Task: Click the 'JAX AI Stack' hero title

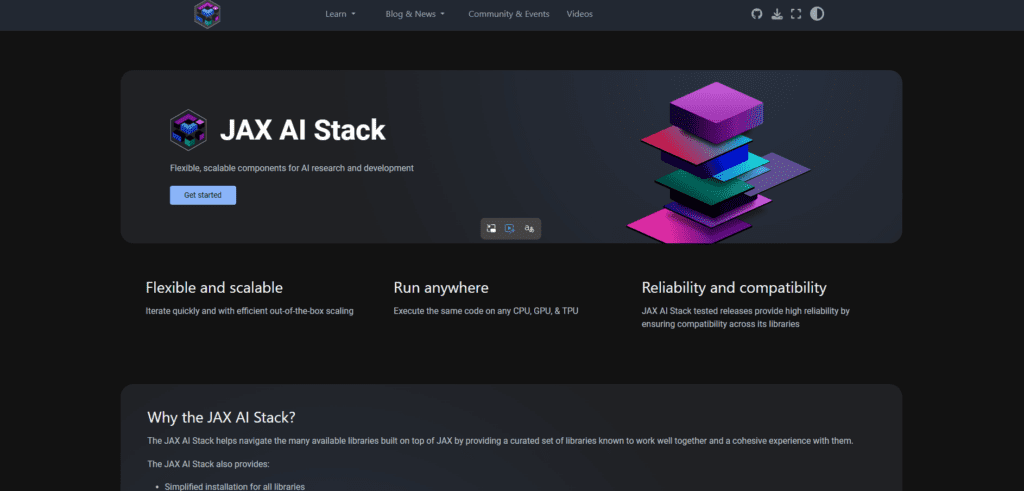Action: pos(302,130)
